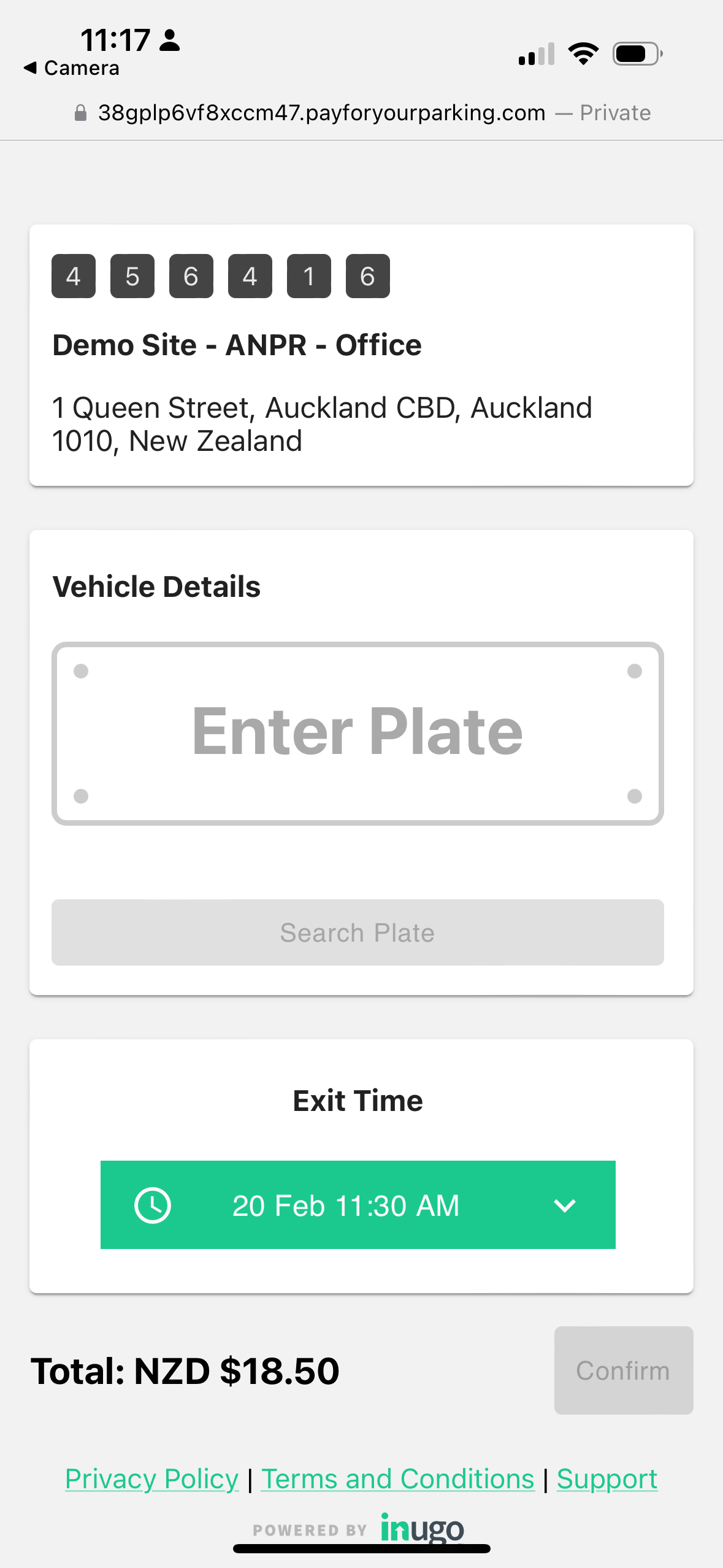This screenshot has width=723, height=1568.
Task: Tap the person icon beside the time
Action: point(169,40)
